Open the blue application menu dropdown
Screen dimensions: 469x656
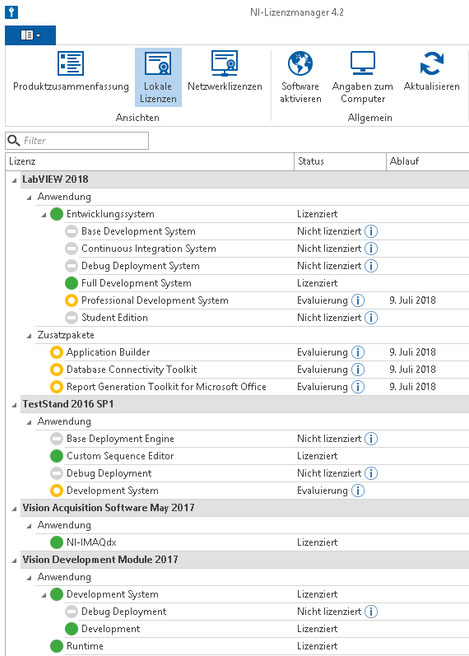(x=30, y=35)
